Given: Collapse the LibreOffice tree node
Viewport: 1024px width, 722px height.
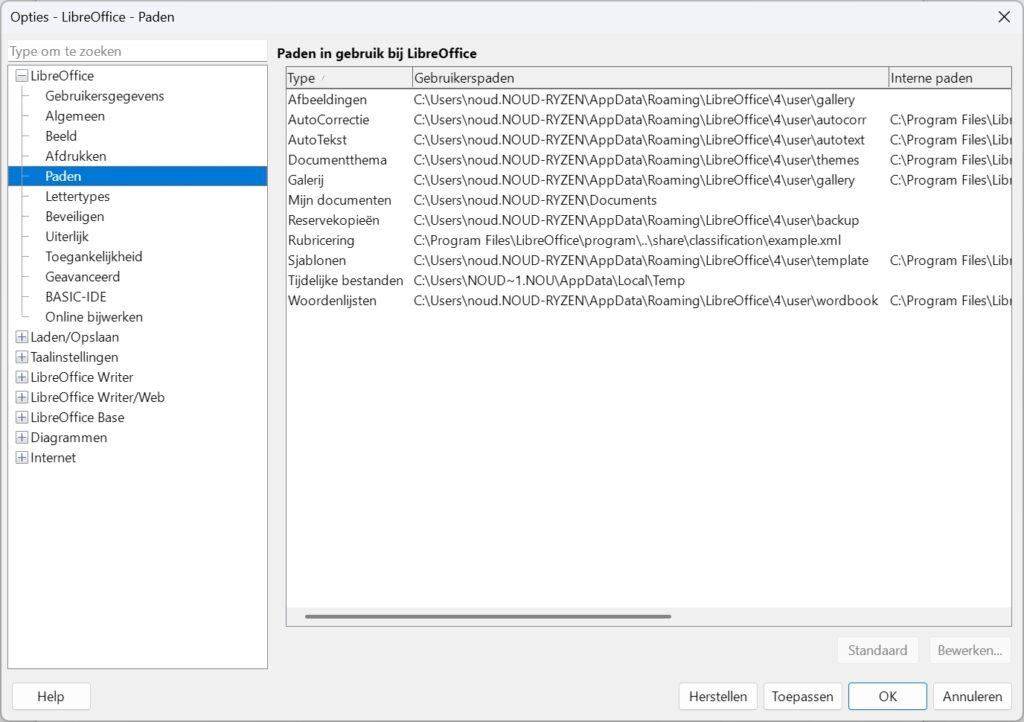Looking at the screenshot, I should tap(22, 76).
